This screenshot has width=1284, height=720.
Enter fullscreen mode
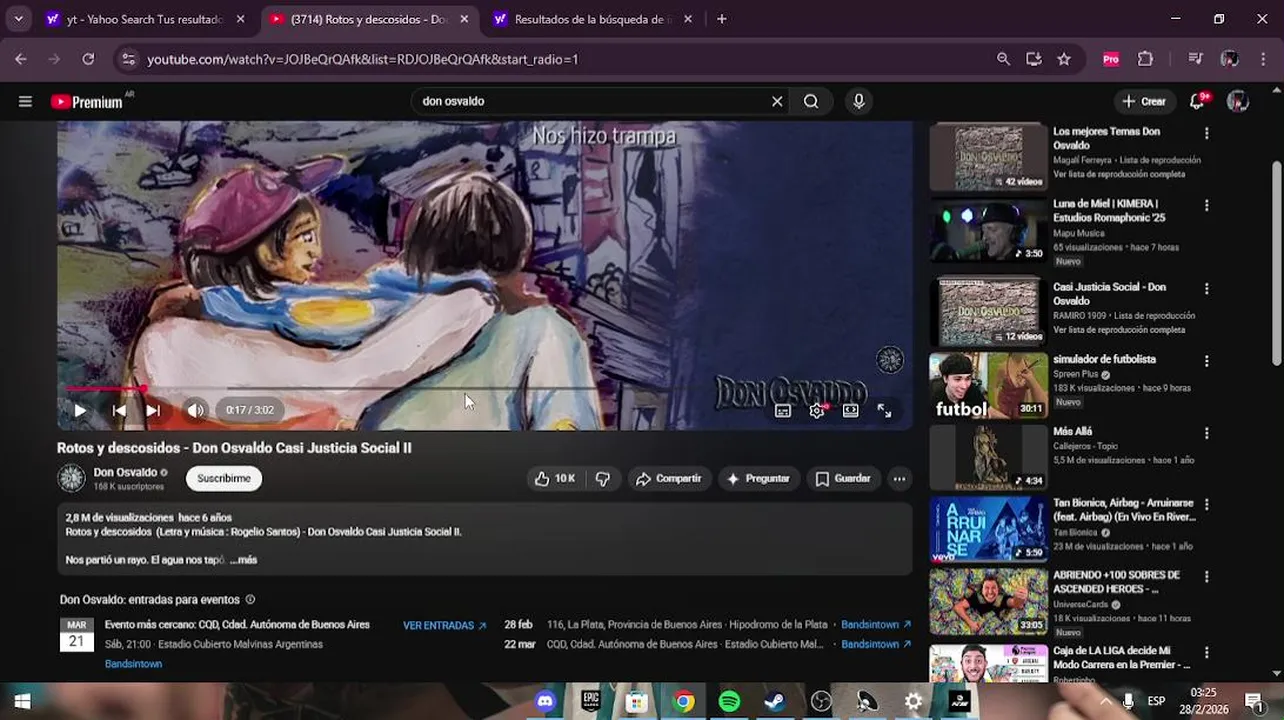tap(884, 410)
